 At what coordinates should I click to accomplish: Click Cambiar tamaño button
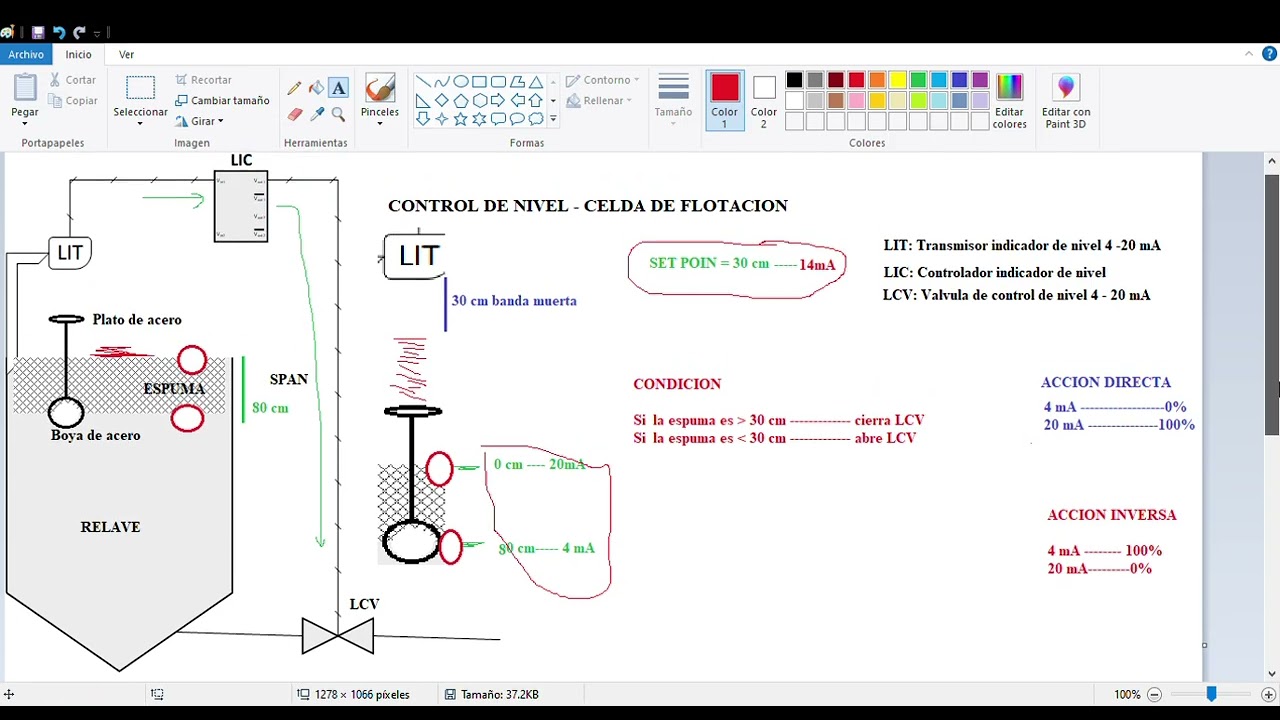click(222, 100)
